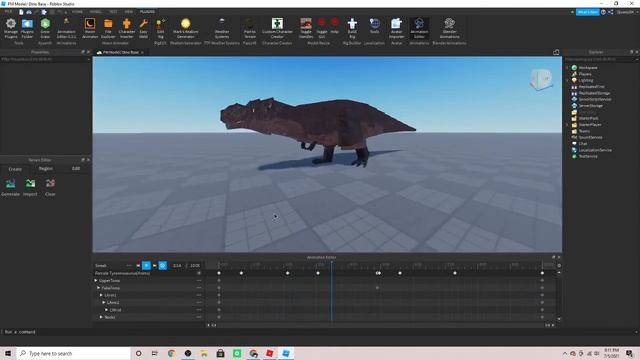Click the Animation Editor vertical scrollbar
Viewport: 640px width, 360px height.
pos(559,296)
